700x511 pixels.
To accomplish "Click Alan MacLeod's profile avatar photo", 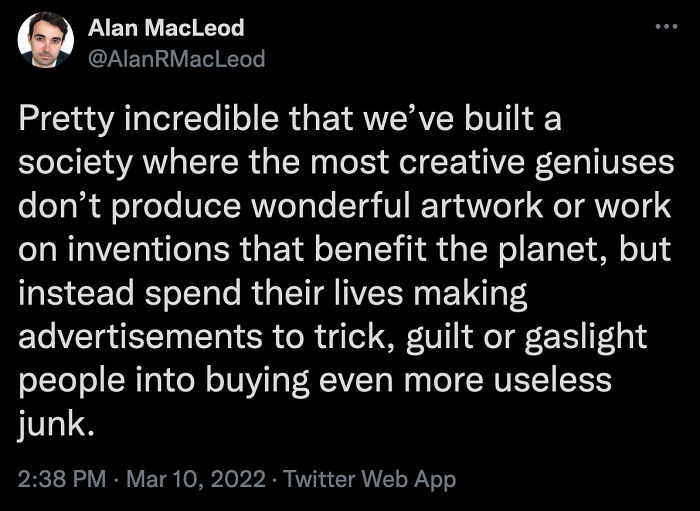I will [46, 40].
